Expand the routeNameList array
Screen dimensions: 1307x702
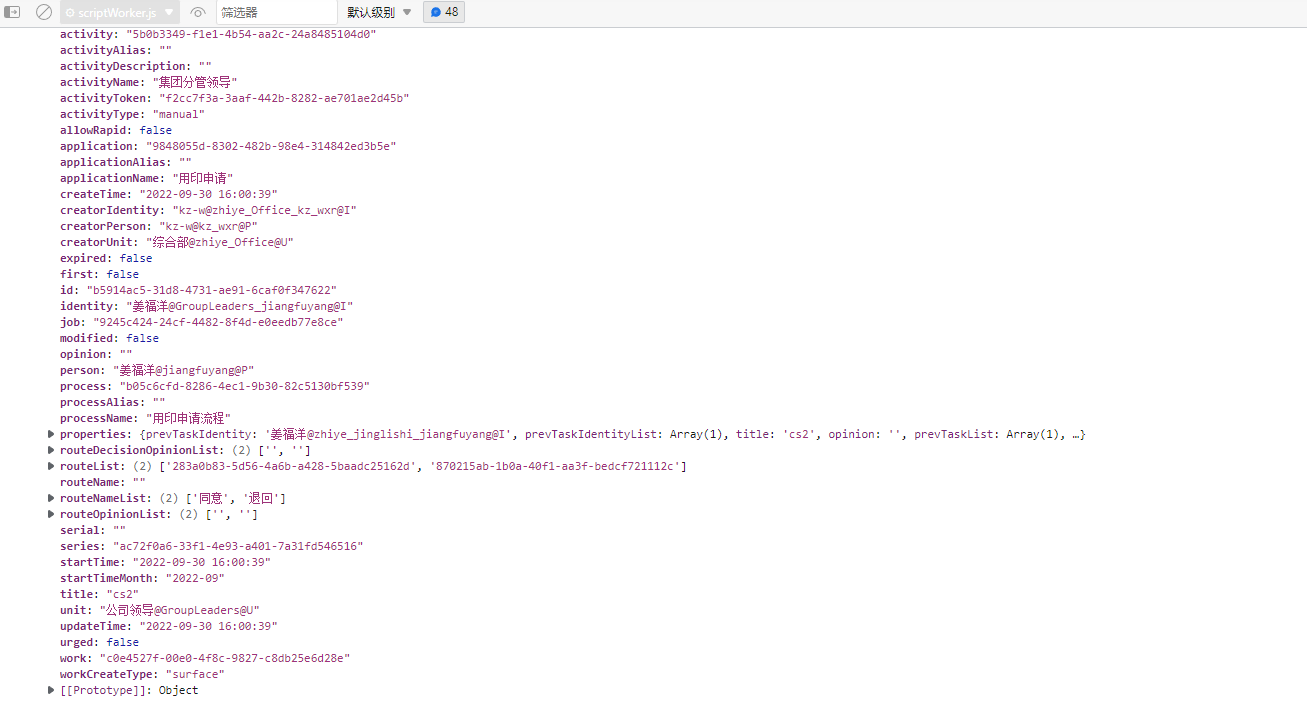(x=51, y=498)
